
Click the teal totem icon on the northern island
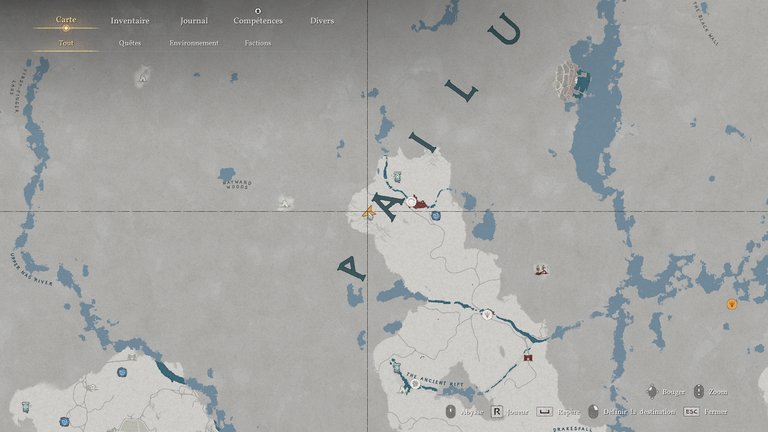point(397,177)
